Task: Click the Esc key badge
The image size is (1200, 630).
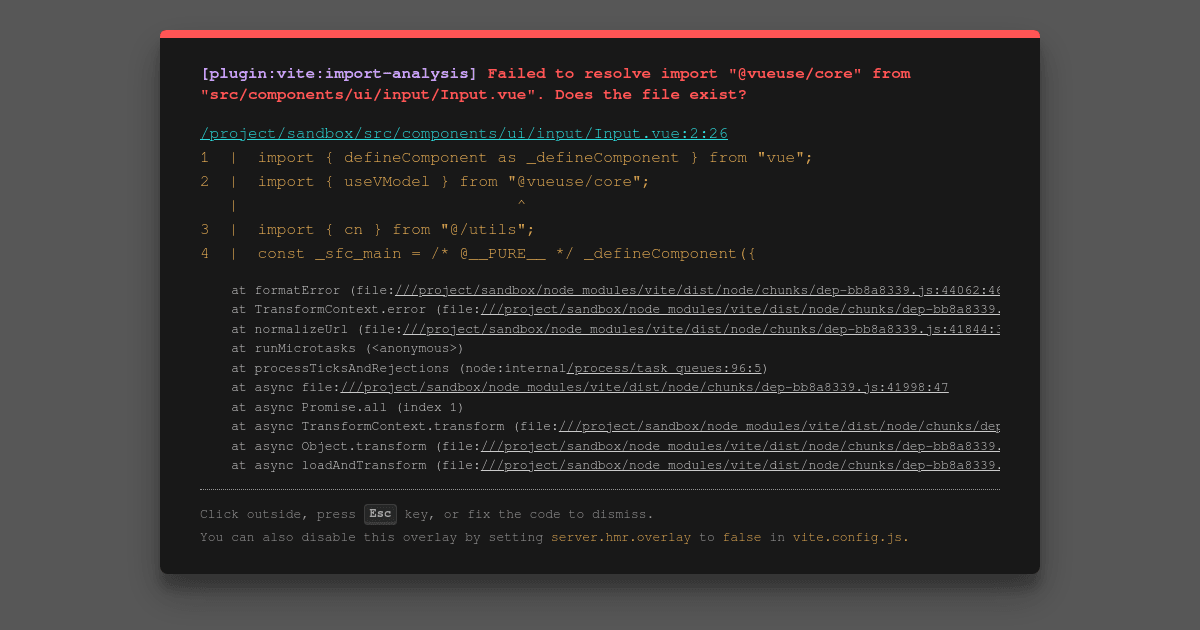Action: (x=380, y=514)
